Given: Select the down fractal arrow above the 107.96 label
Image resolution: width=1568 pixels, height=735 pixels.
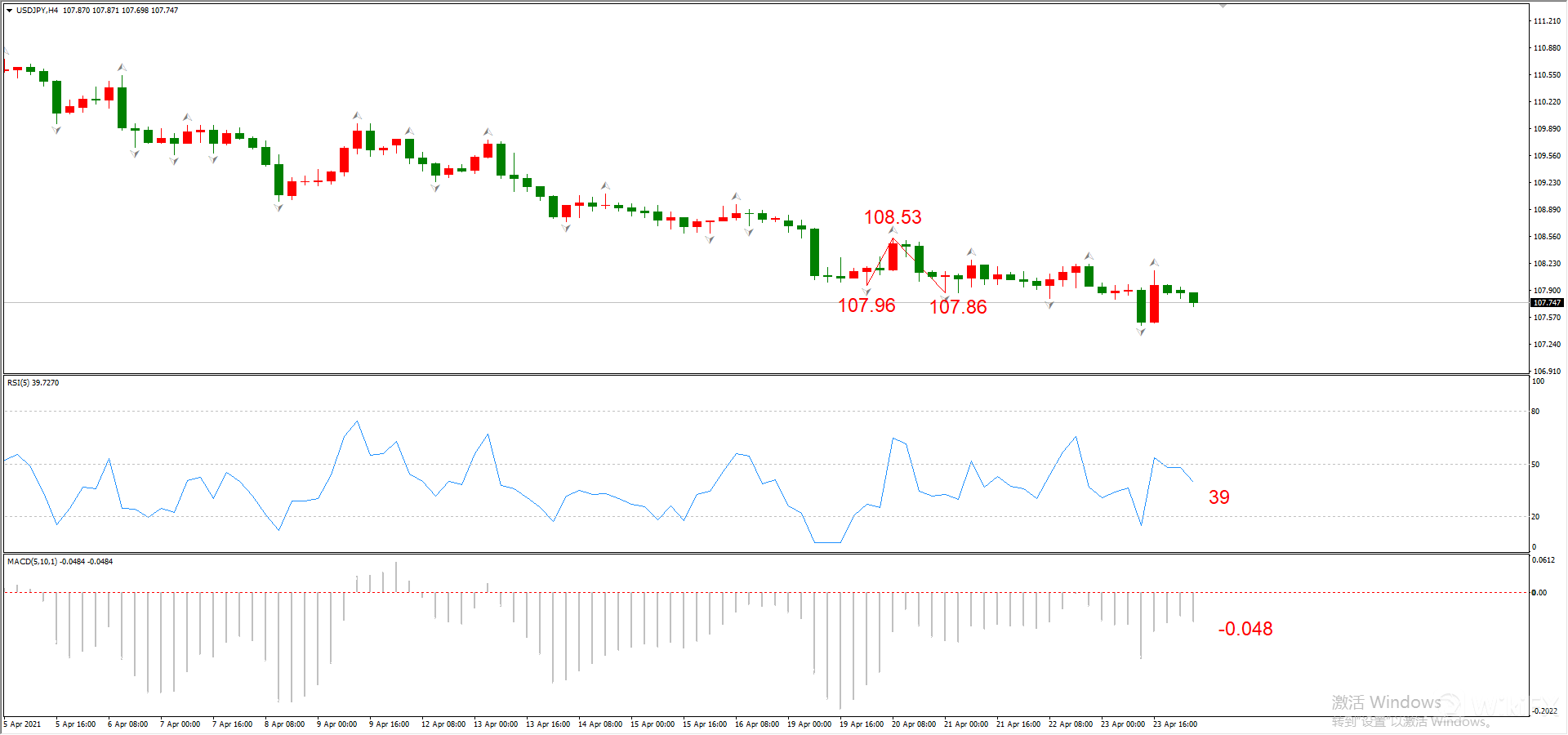Looking at the screenshot, I should click(866, 292).
